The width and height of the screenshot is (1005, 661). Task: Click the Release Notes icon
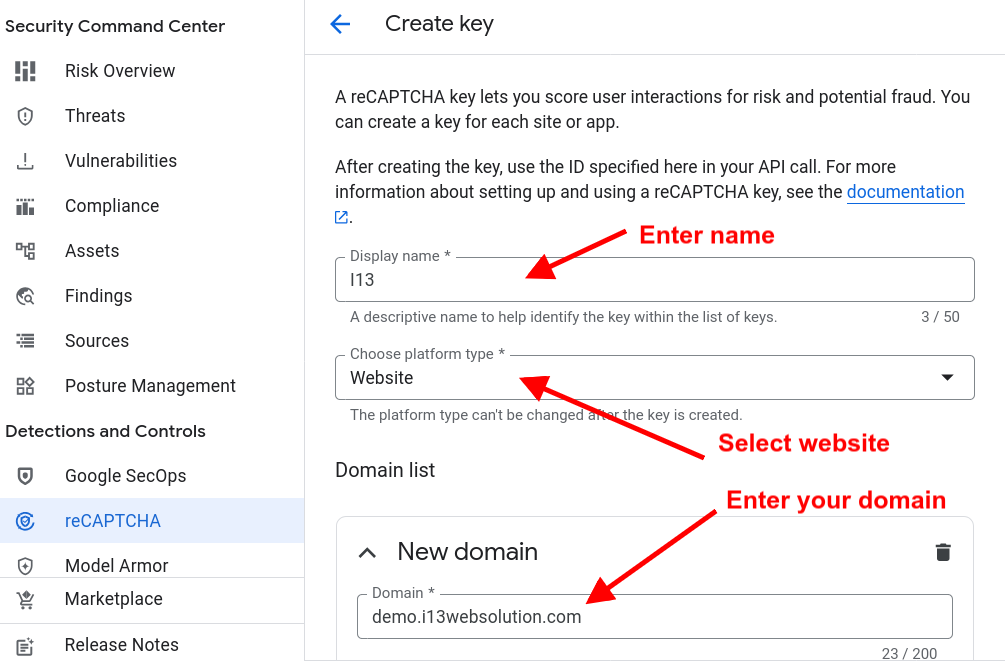25,646
